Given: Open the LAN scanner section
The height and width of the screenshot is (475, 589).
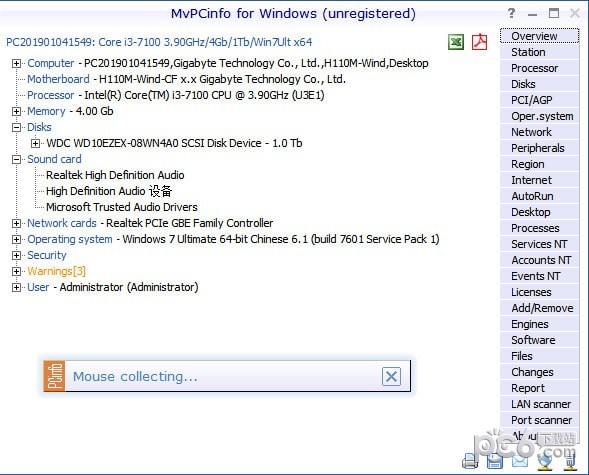Looking at the screenshot, I should click(x=539, y=404).
